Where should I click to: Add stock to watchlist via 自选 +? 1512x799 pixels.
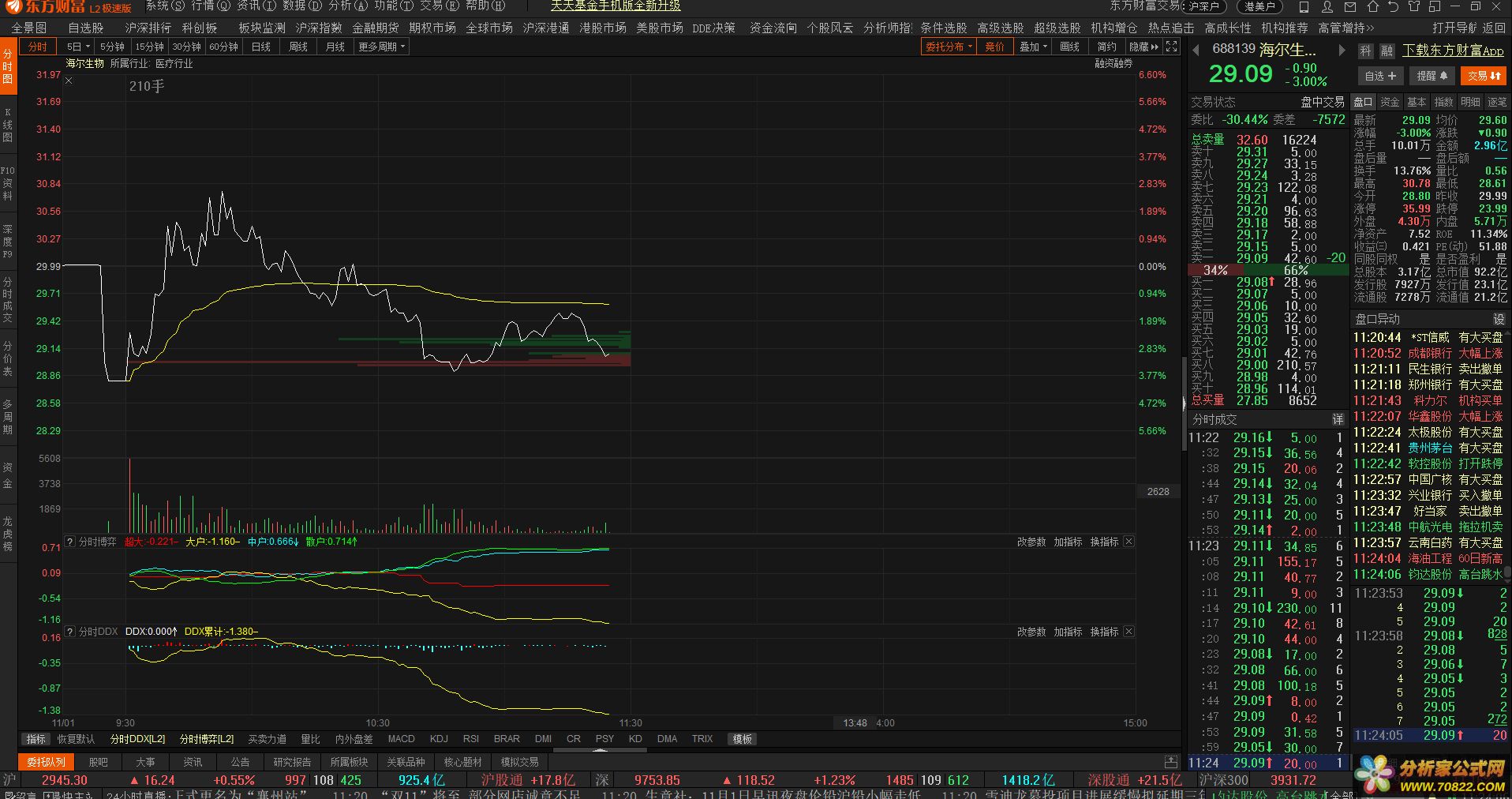pyautogui.click(x=1381, y=76)
